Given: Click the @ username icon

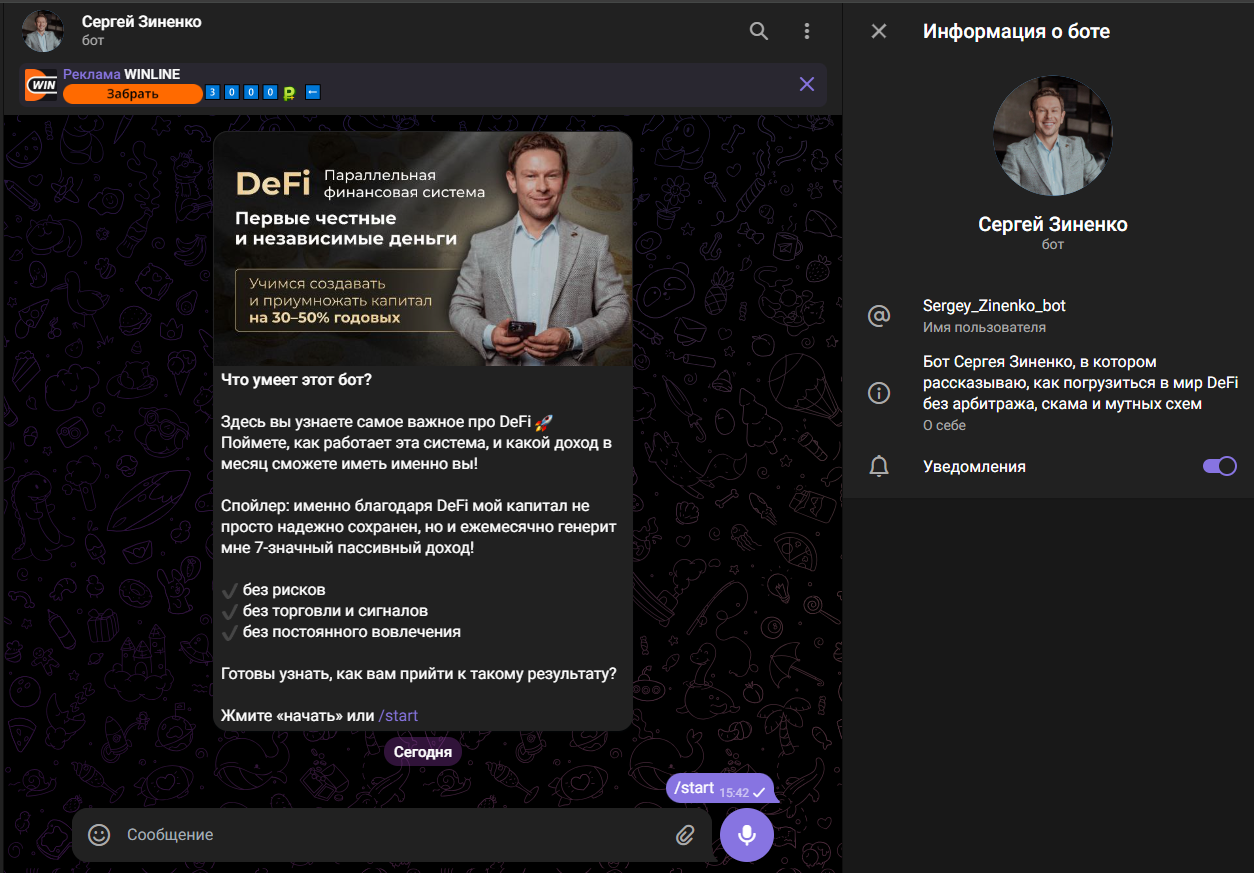Looking at the screenshot, I should click(x=879, y=316).
